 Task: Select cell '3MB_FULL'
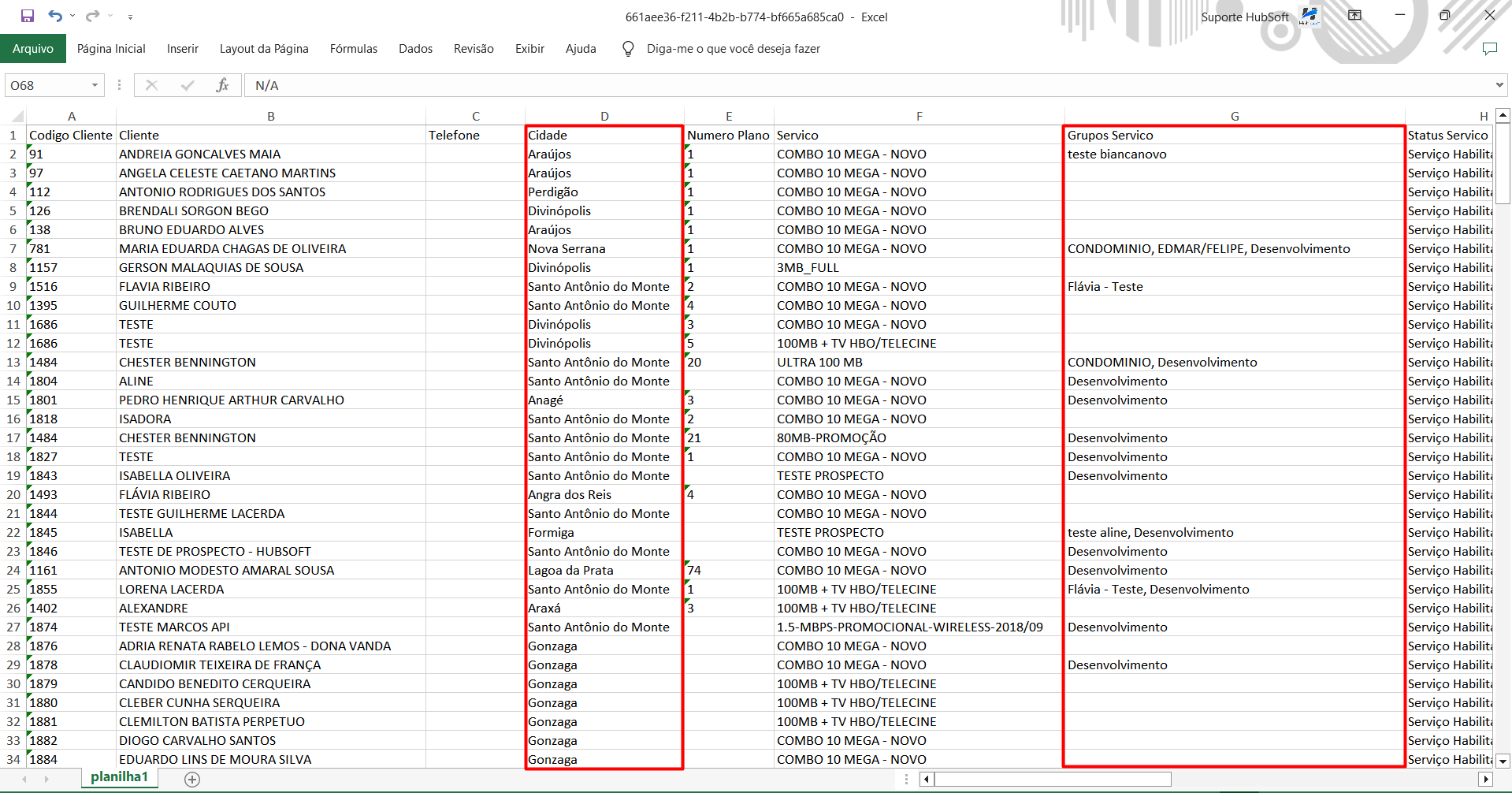919,267
